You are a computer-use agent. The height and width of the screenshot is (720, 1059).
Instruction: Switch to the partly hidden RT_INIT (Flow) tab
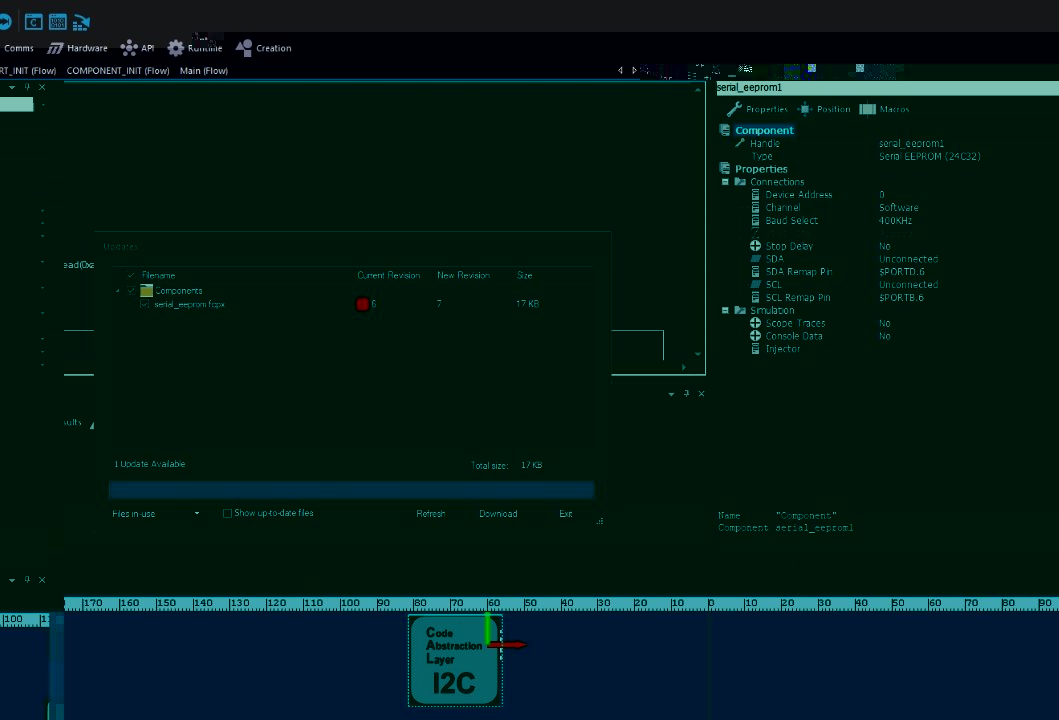click(28, 70)
